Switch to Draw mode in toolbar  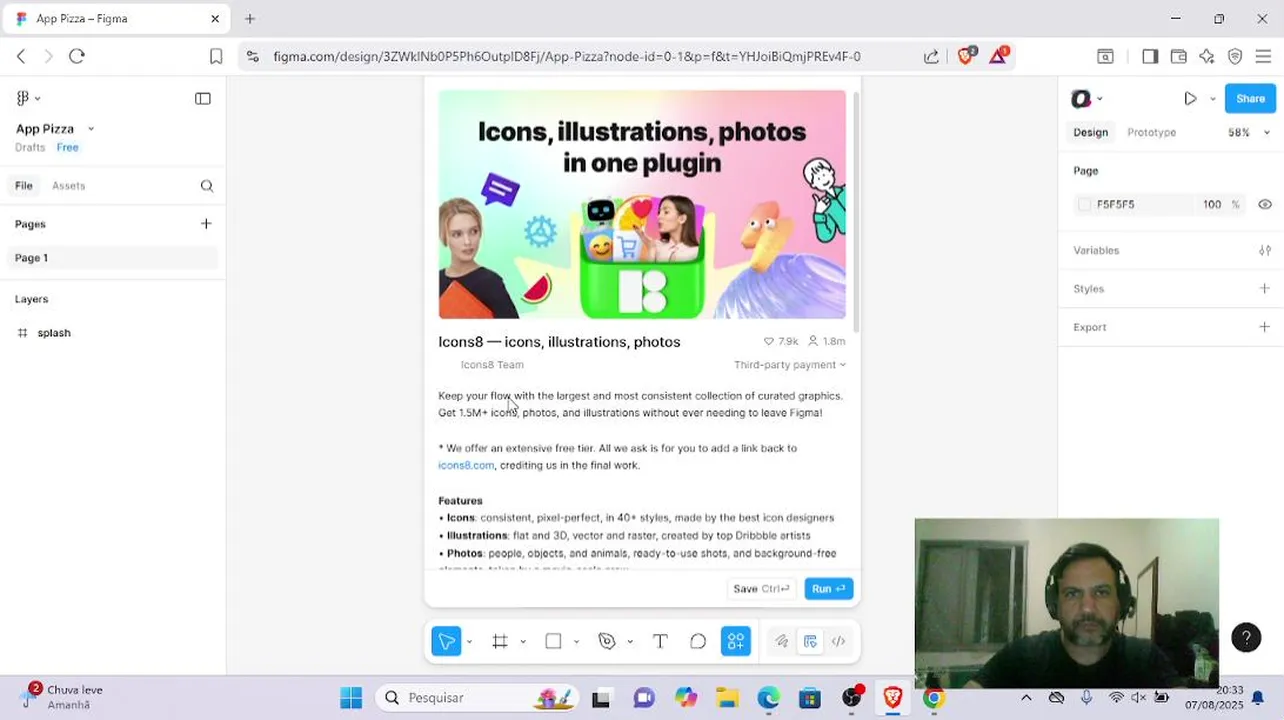point(782,641)
